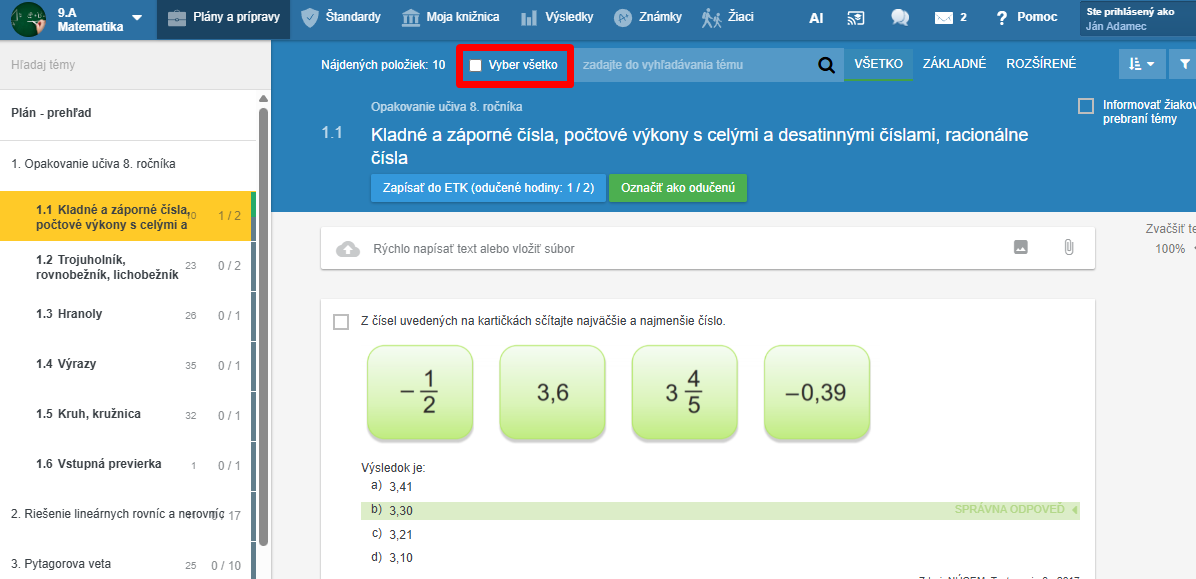The width and height of the screenshot is (1196, 579).
Task: Click the magnifier search icon
Action: point(826,66)
